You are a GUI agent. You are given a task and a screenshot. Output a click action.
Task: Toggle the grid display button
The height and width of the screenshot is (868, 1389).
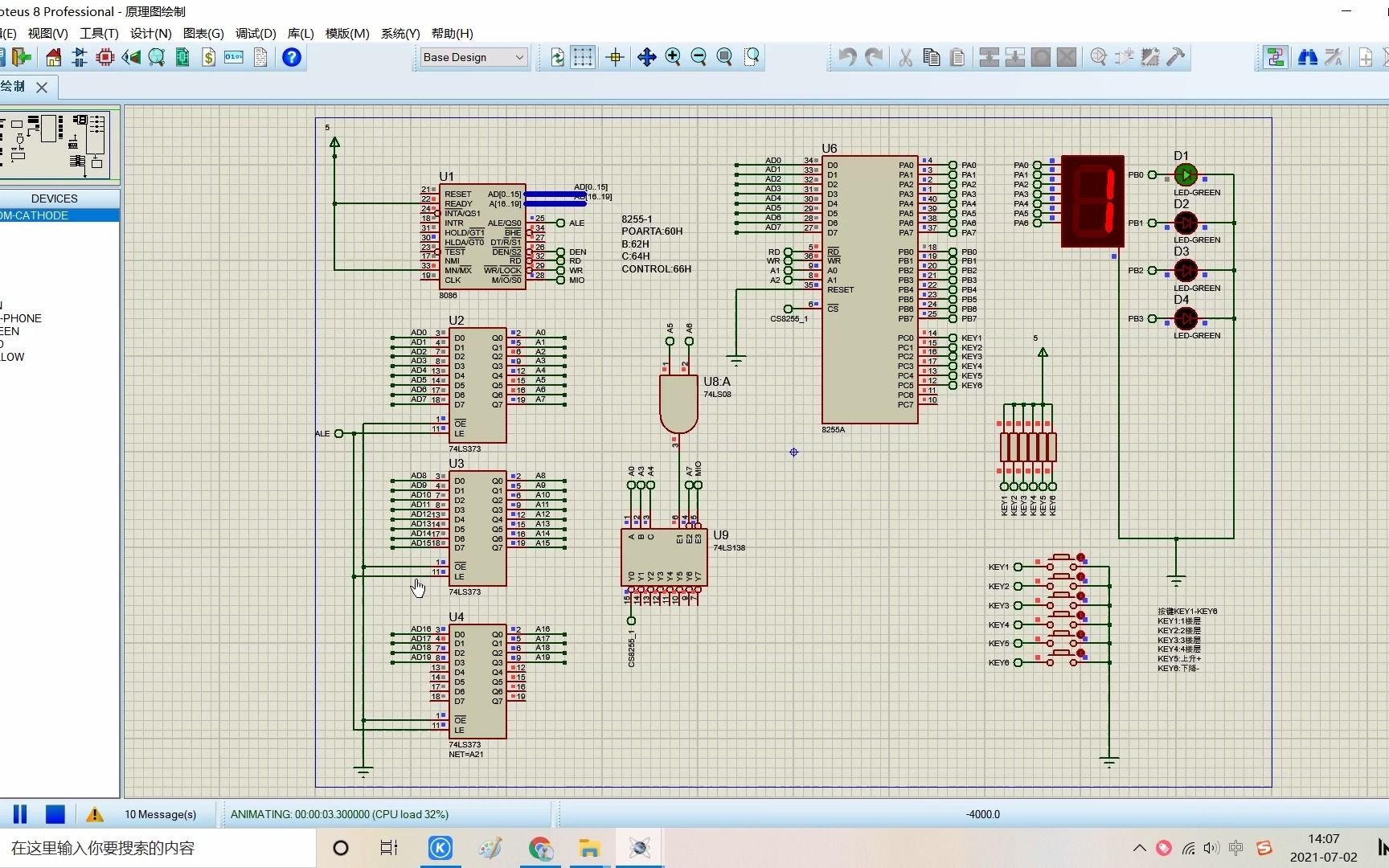click(583, 57)
